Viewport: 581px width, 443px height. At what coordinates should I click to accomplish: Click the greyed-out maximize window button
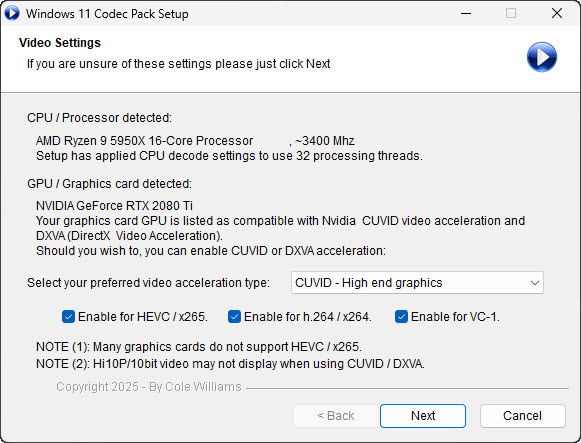[x=511, y=13]
